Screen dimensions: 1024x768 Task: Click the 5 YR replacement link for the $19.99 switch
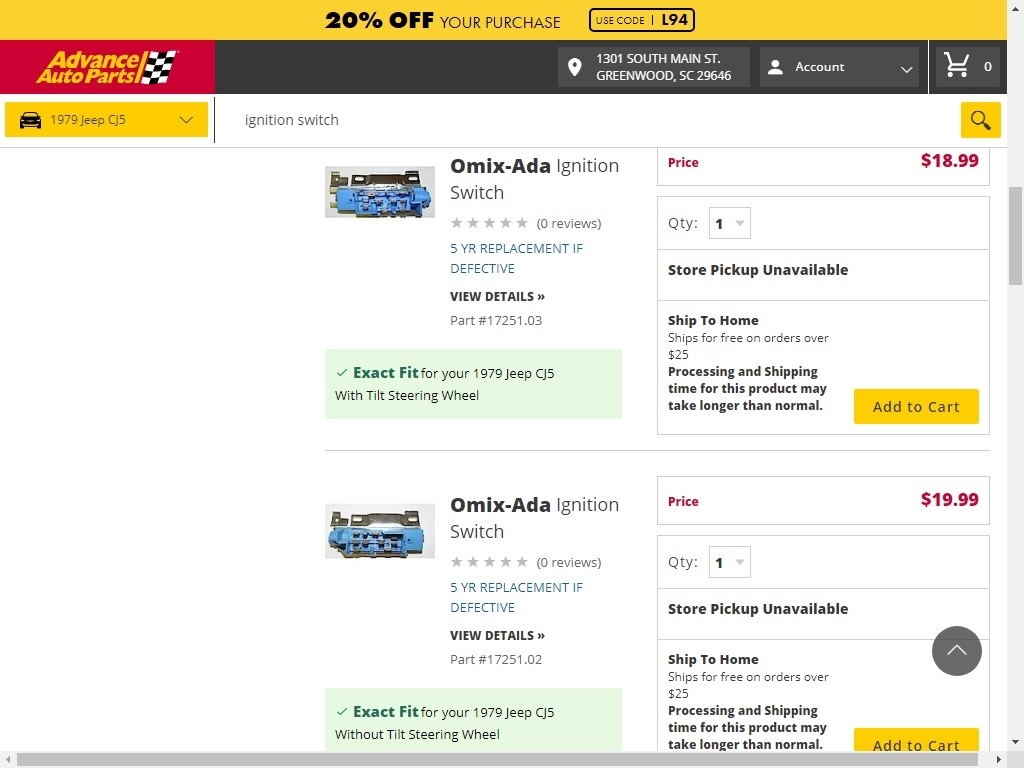(x=516, y=597)
